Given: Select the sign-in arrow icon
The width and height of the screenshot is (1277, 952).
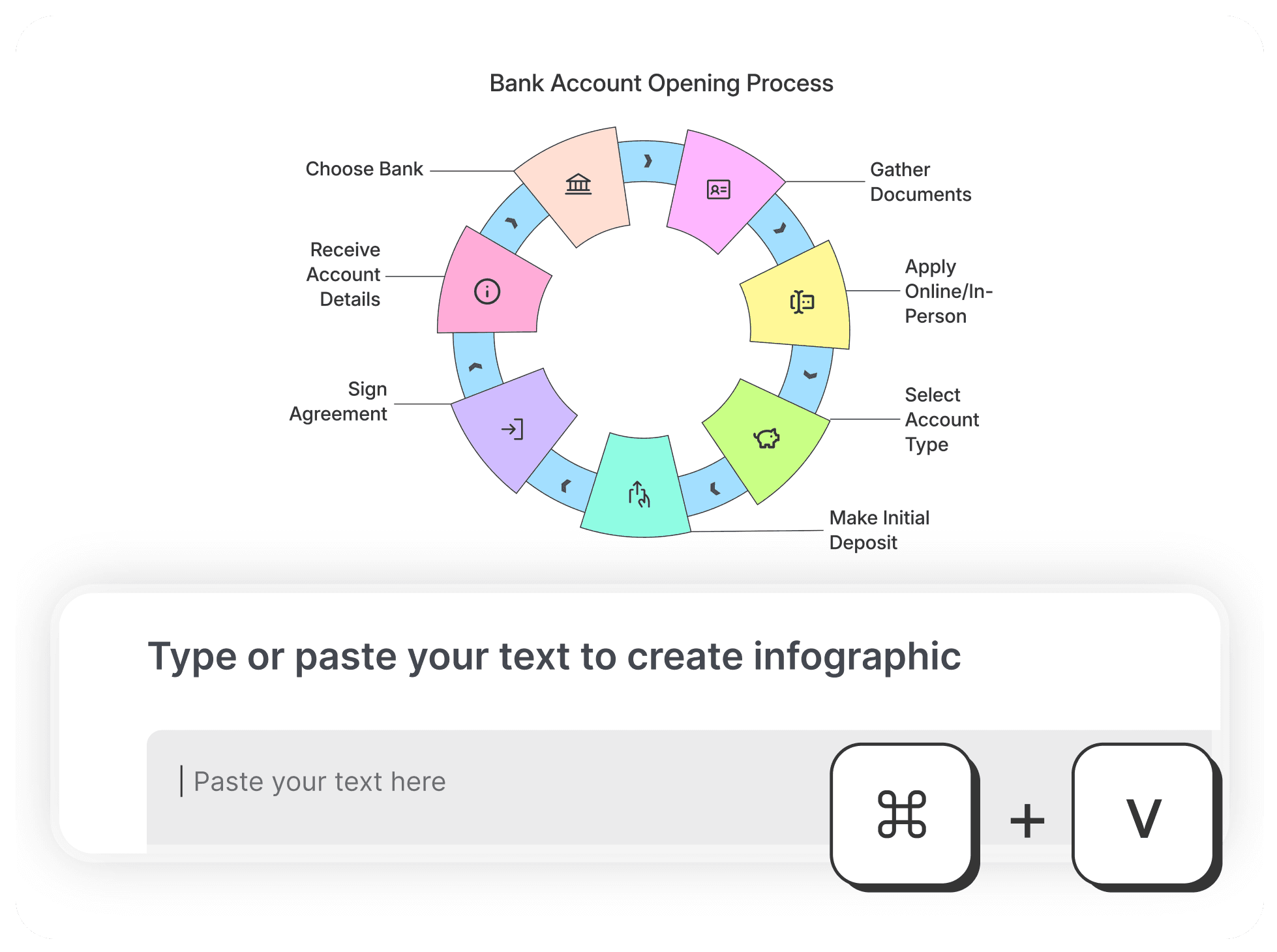Looking at the screenshot, I should 512,429.
